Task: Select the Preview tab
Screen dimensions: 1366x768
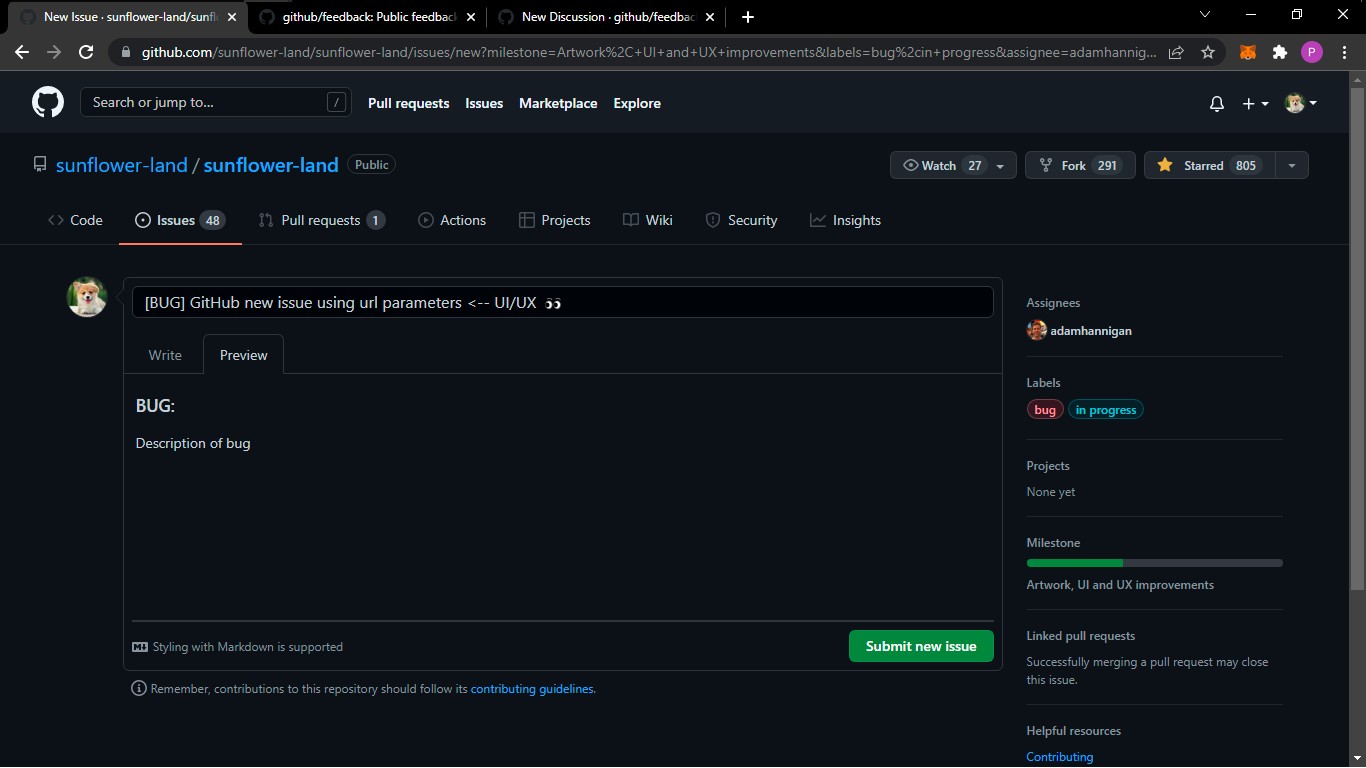Action: [x=244, y=355]
